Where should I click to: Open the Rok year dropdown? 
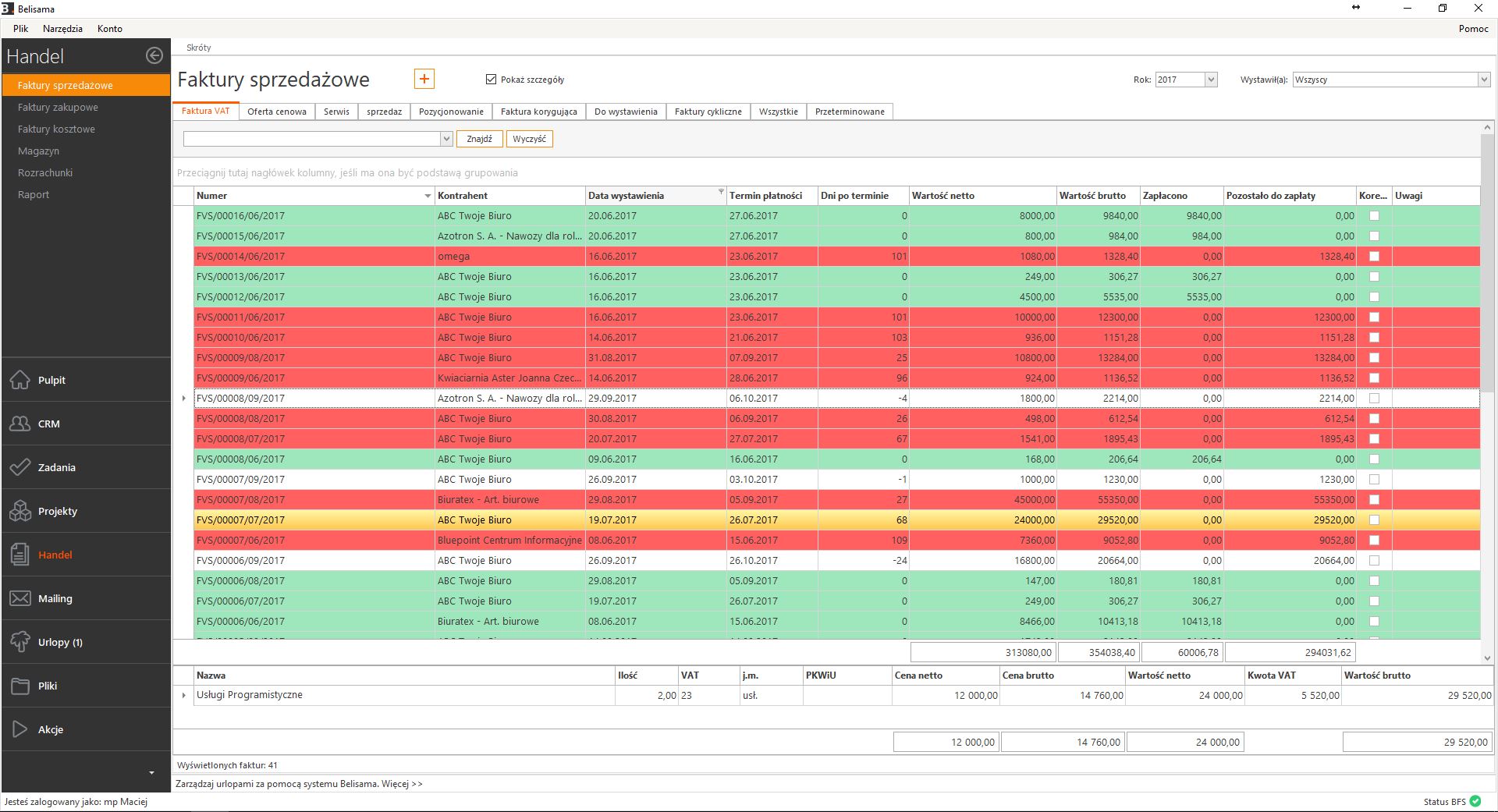pos(1211,80)
